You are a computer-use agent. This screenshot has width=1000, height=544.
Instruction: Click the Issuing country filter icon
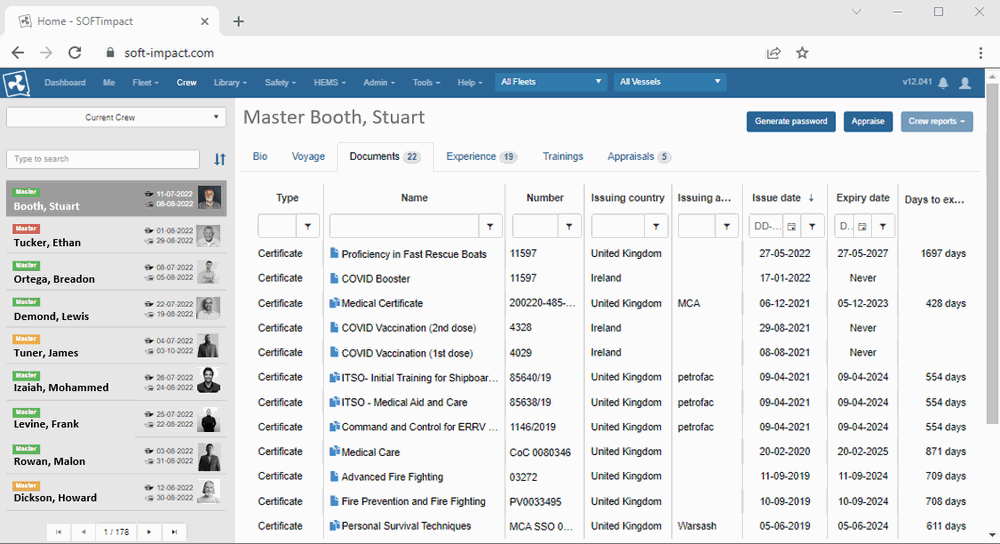tap(656, 226)
